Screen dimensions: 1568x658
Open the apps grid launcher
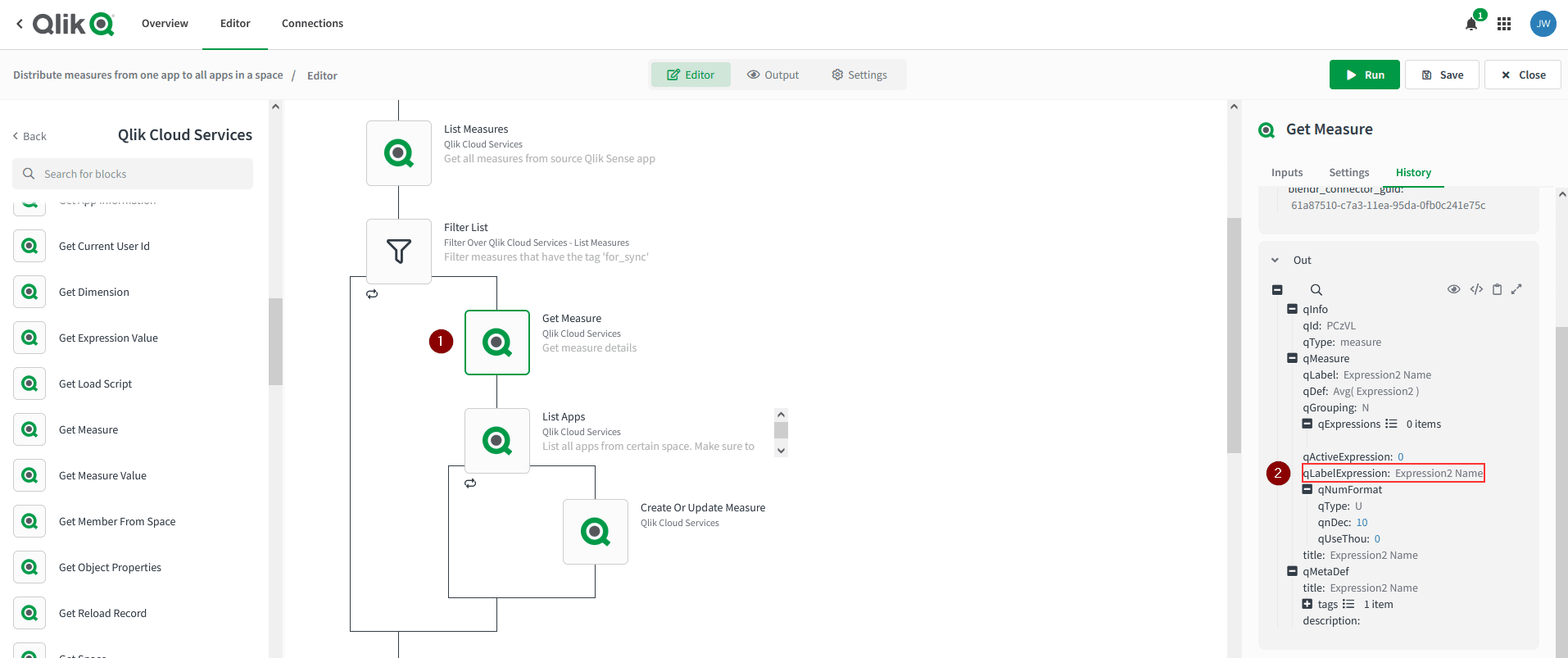pyautogui.click(x=1504, y=24)
